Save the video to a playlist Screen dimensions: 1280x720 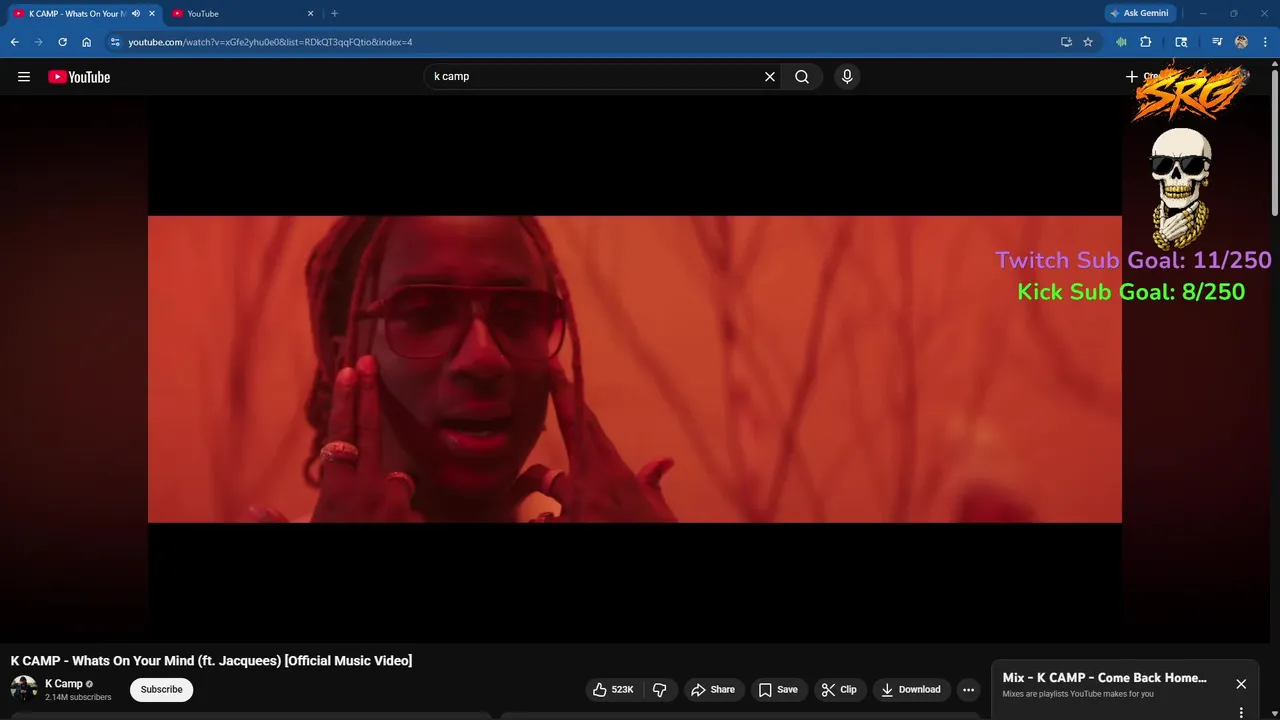[778, 690]
